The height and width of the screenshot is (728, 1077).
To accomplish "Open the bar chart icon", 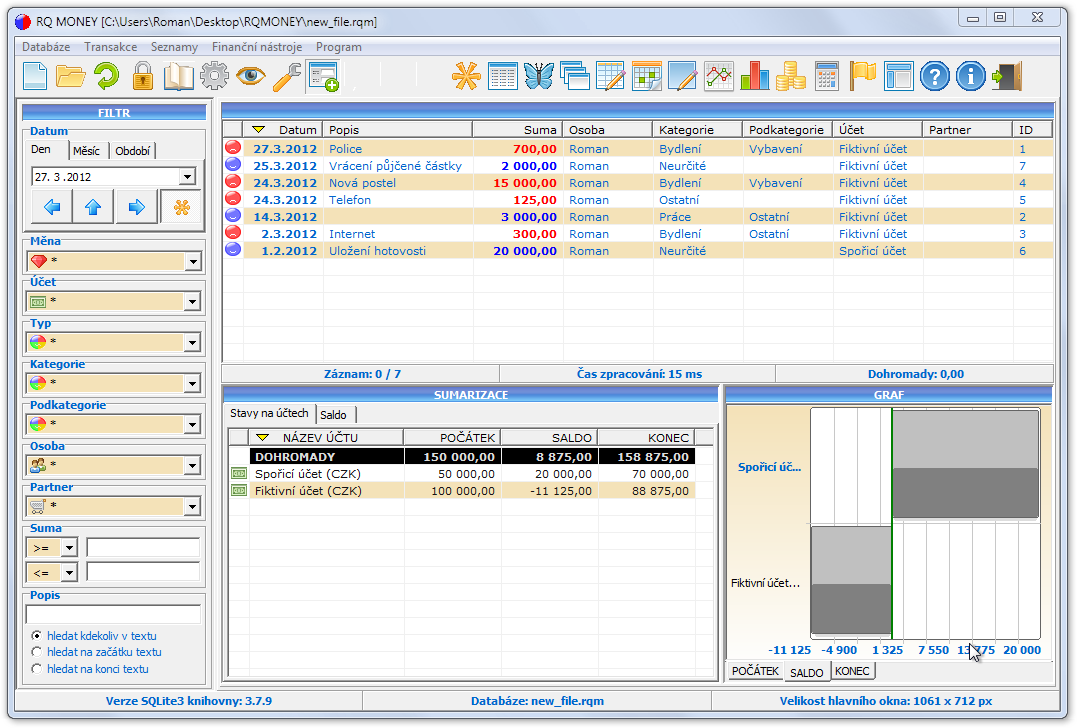I will point(755,76).
